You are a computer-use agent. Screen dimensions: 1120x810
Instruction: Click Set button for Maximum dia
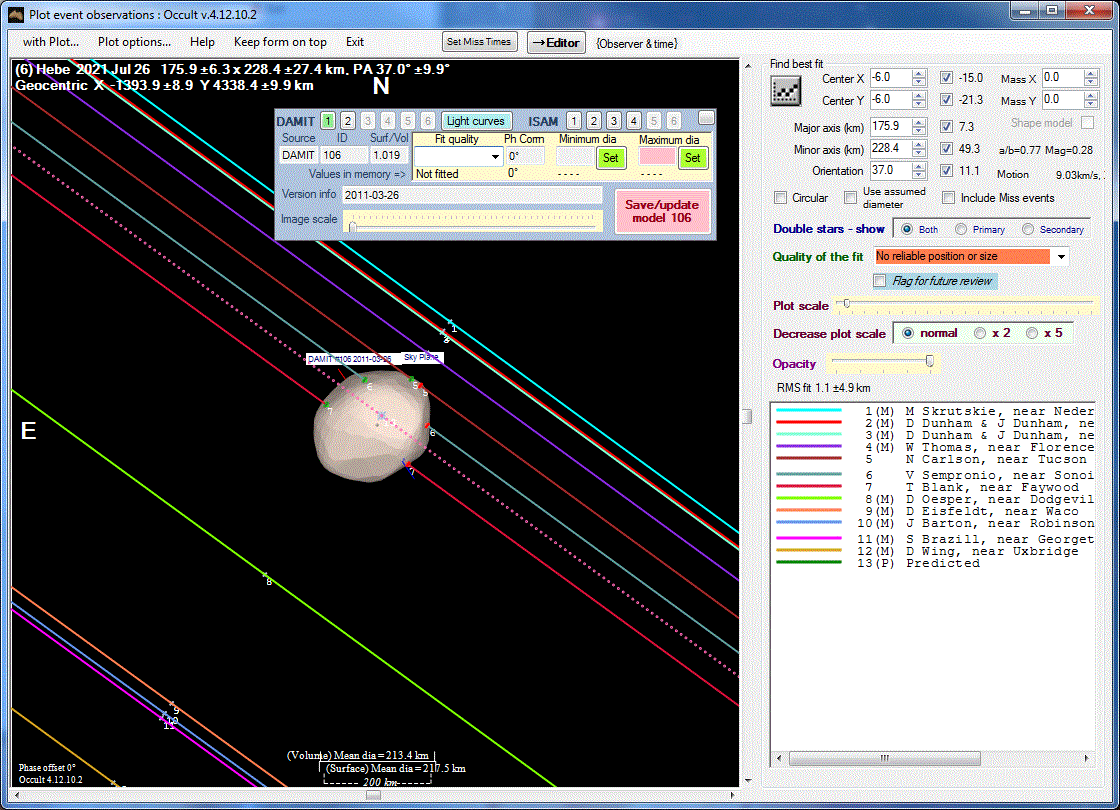pos(693,158)
